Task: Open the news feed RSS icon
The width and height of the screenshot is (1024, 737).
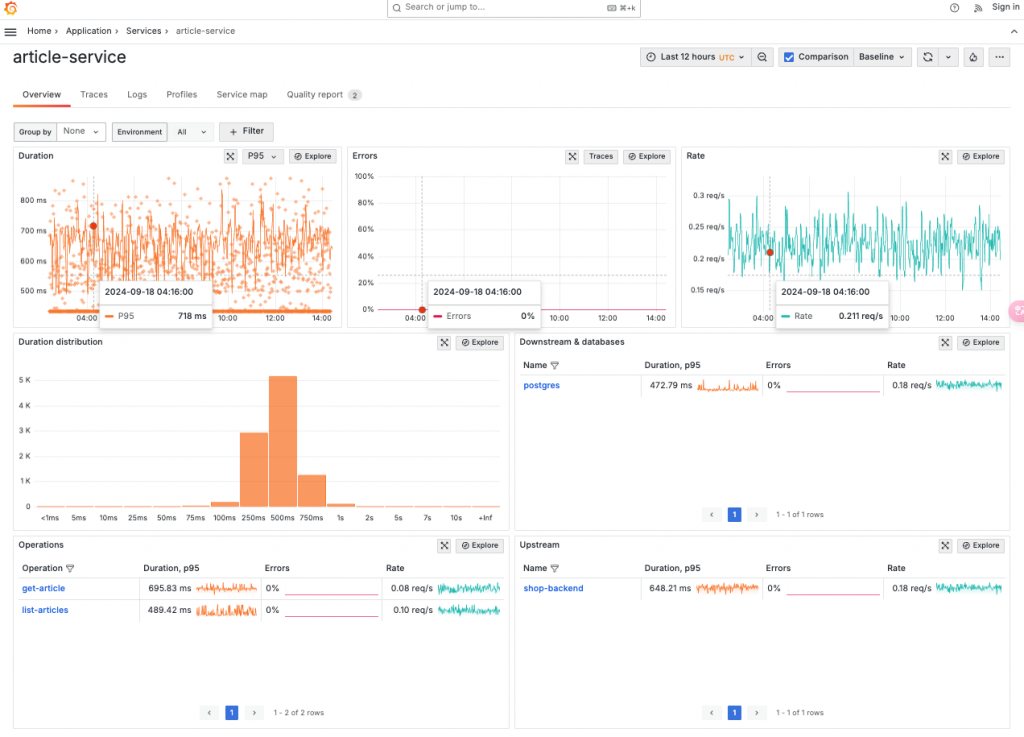Action: (x=978, y=8)
